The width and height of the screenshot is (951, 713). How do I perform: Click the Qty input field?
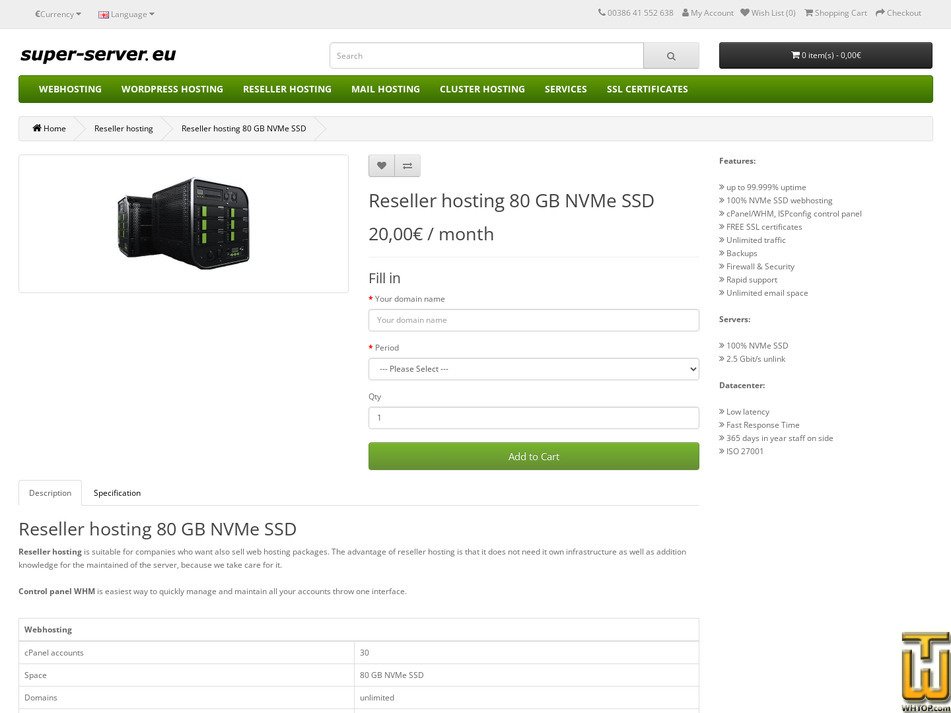pyautogui.click(x=533, y=418)
